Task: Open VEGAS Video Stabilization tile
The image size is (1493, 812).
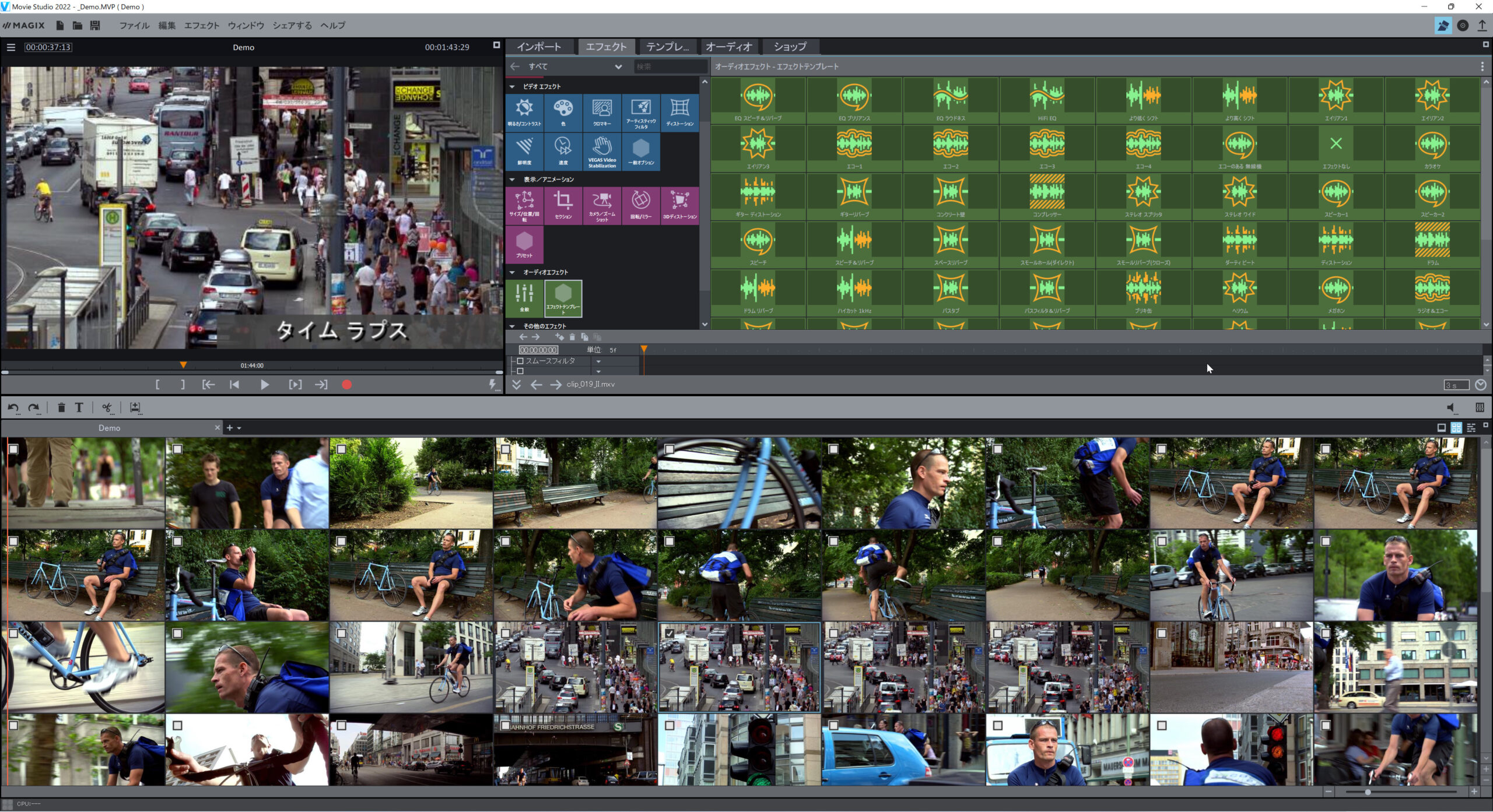Action: pos(602,152)
